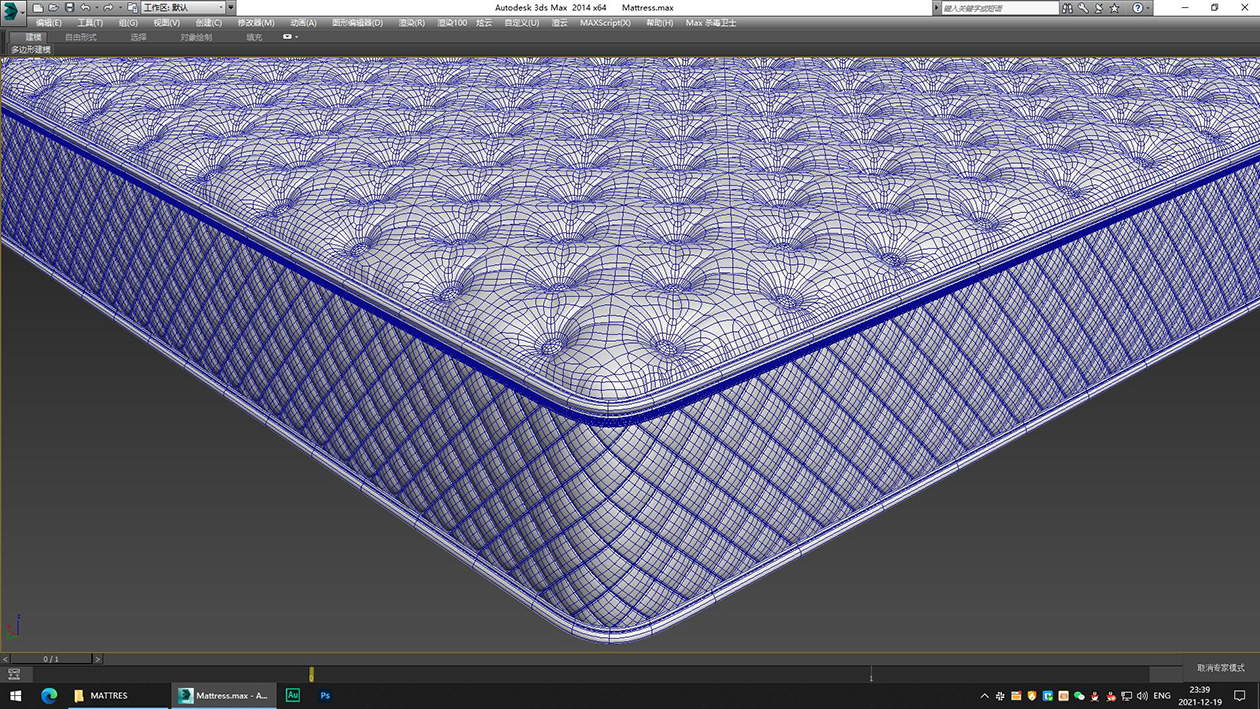Click the binoculars search icon
This screenshot has height=709, width=1260.
pyautogui.click(x=1068, y=8)
